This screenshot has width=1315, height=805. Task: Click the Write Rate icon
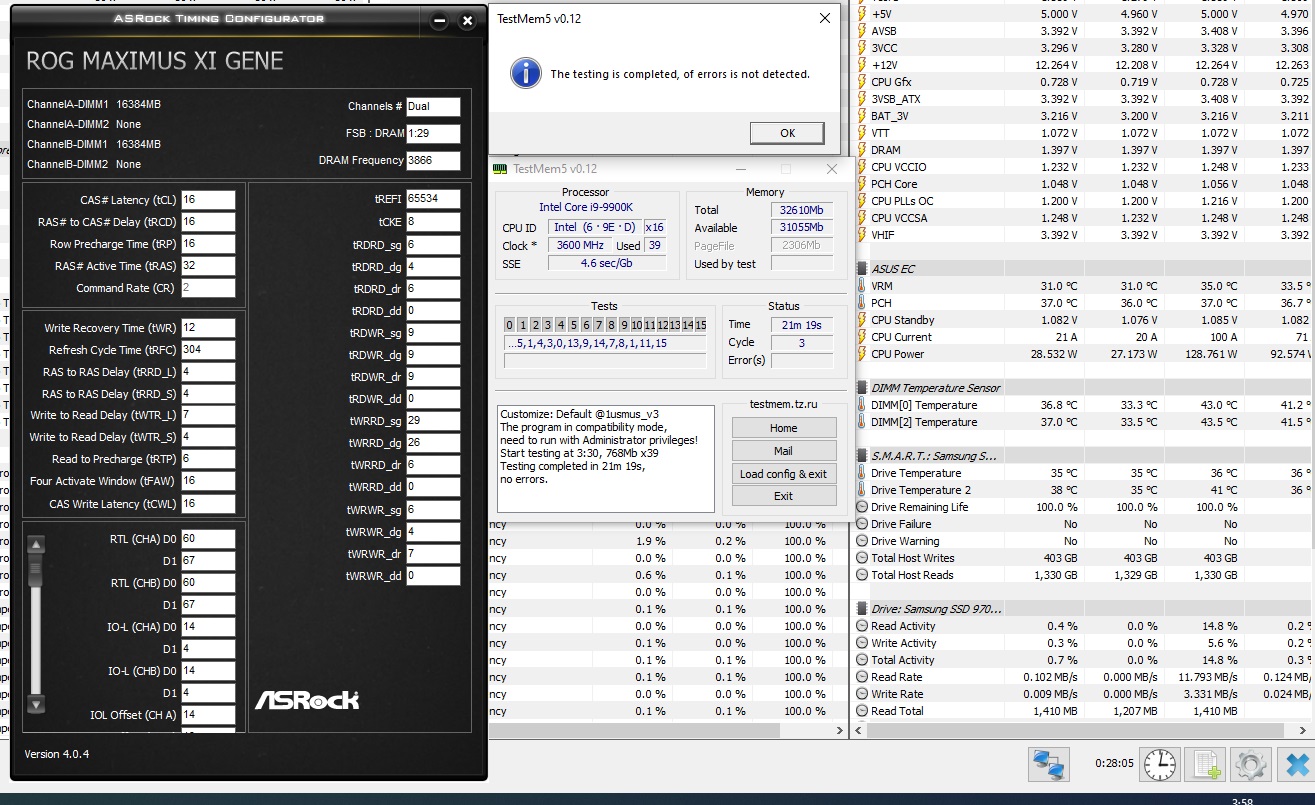coord(862,694)
